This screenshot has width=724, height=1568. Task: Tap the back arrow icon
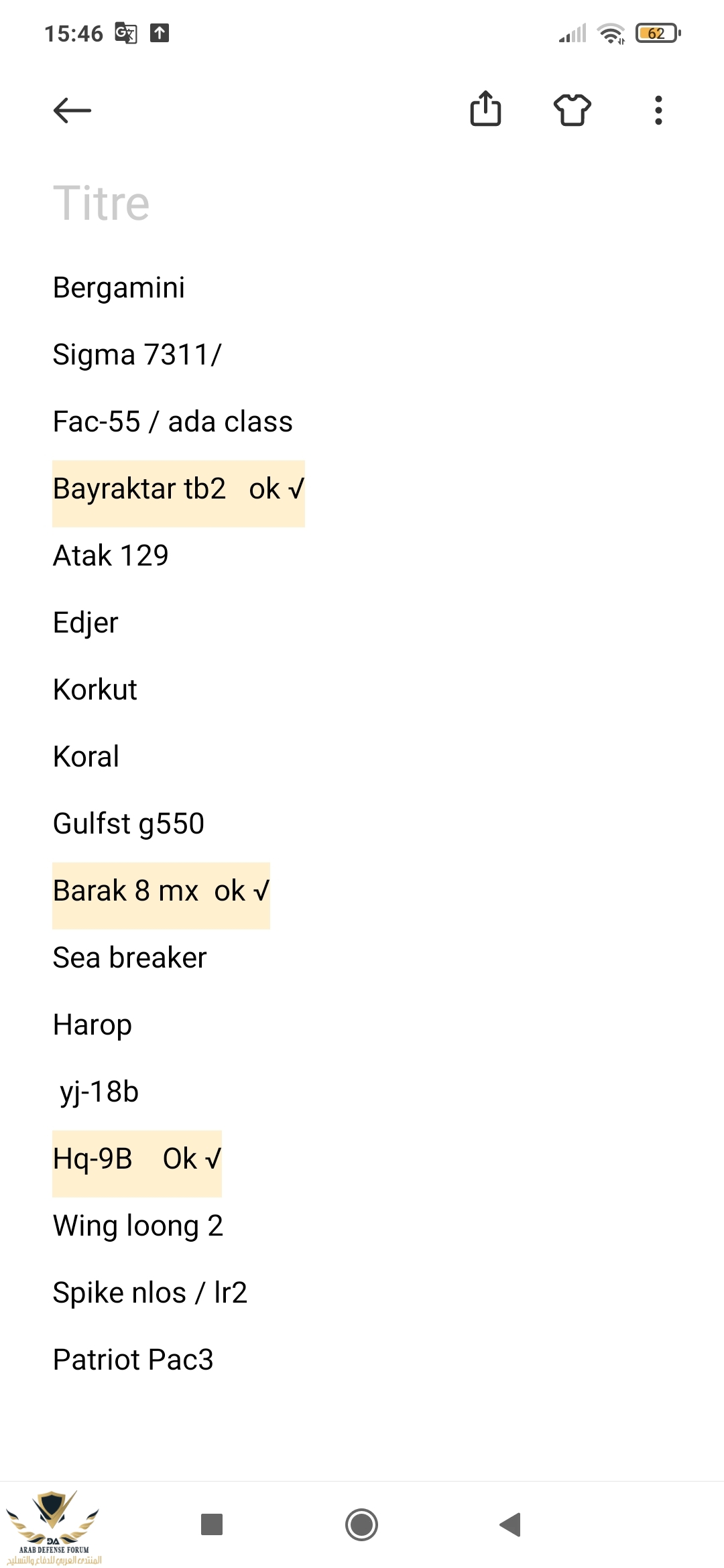[72, 111]
